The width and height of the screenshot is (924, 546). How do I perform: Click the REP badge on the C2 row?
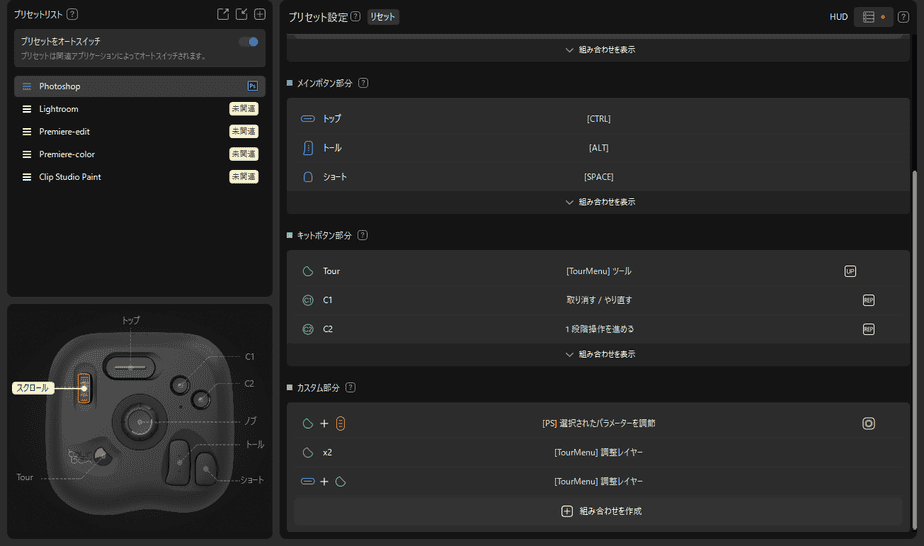click(869, 329)
